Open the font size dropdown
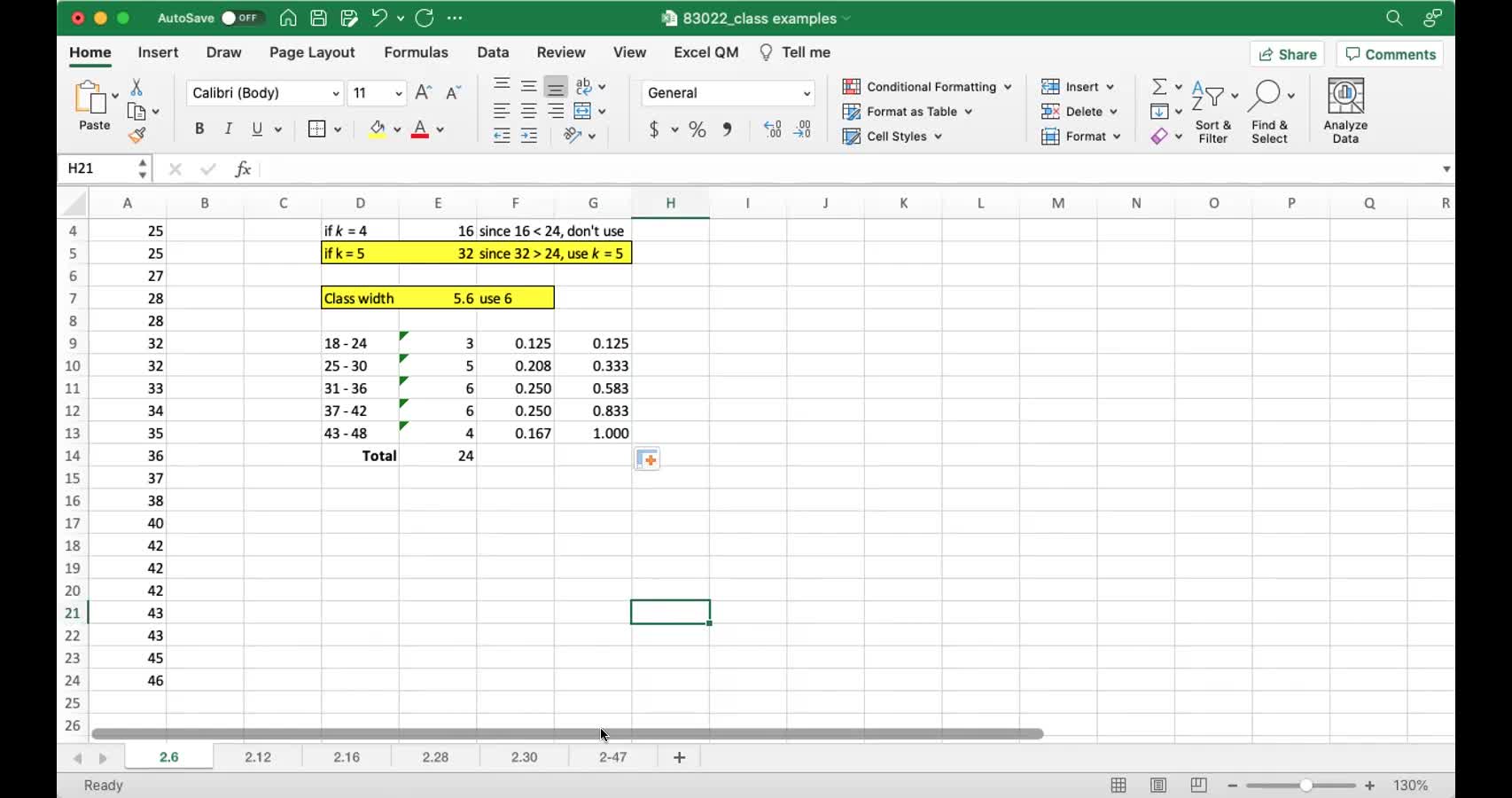The image size is (1512, 798). tap(399, 93)
